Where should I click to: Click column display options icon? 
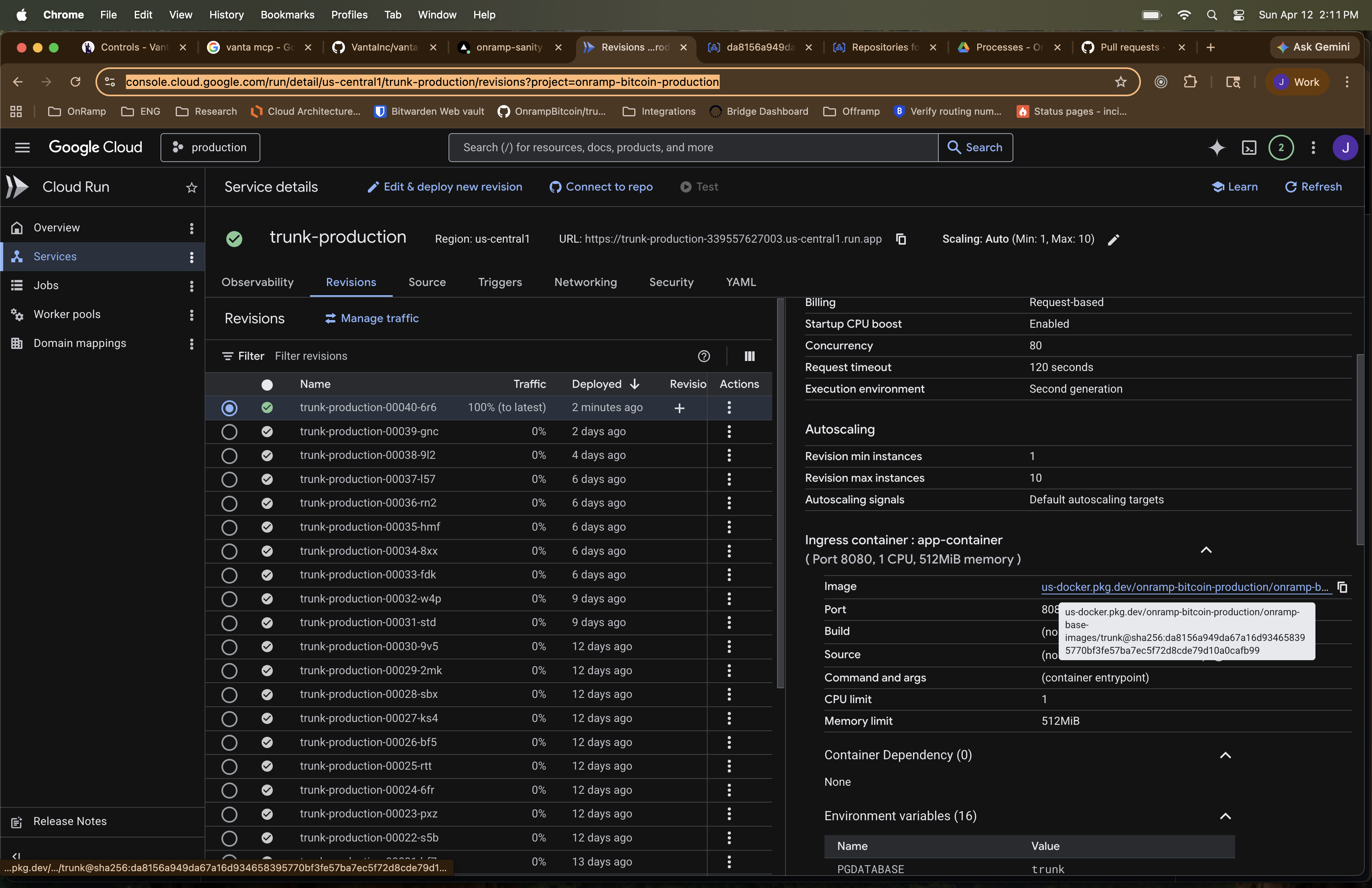pos(749,356)
